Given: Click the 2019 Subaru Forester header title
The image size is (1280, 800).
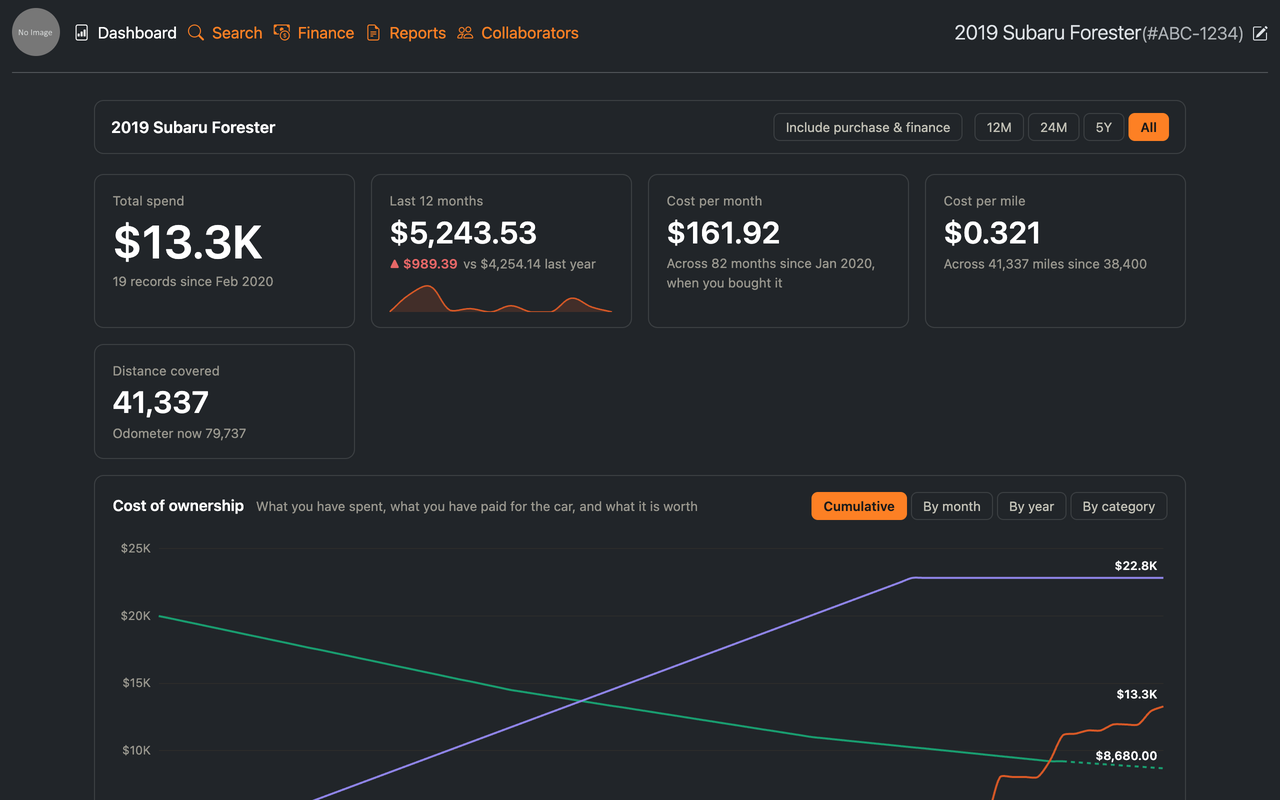Looking at the screenshot, I should coord(193,127).
